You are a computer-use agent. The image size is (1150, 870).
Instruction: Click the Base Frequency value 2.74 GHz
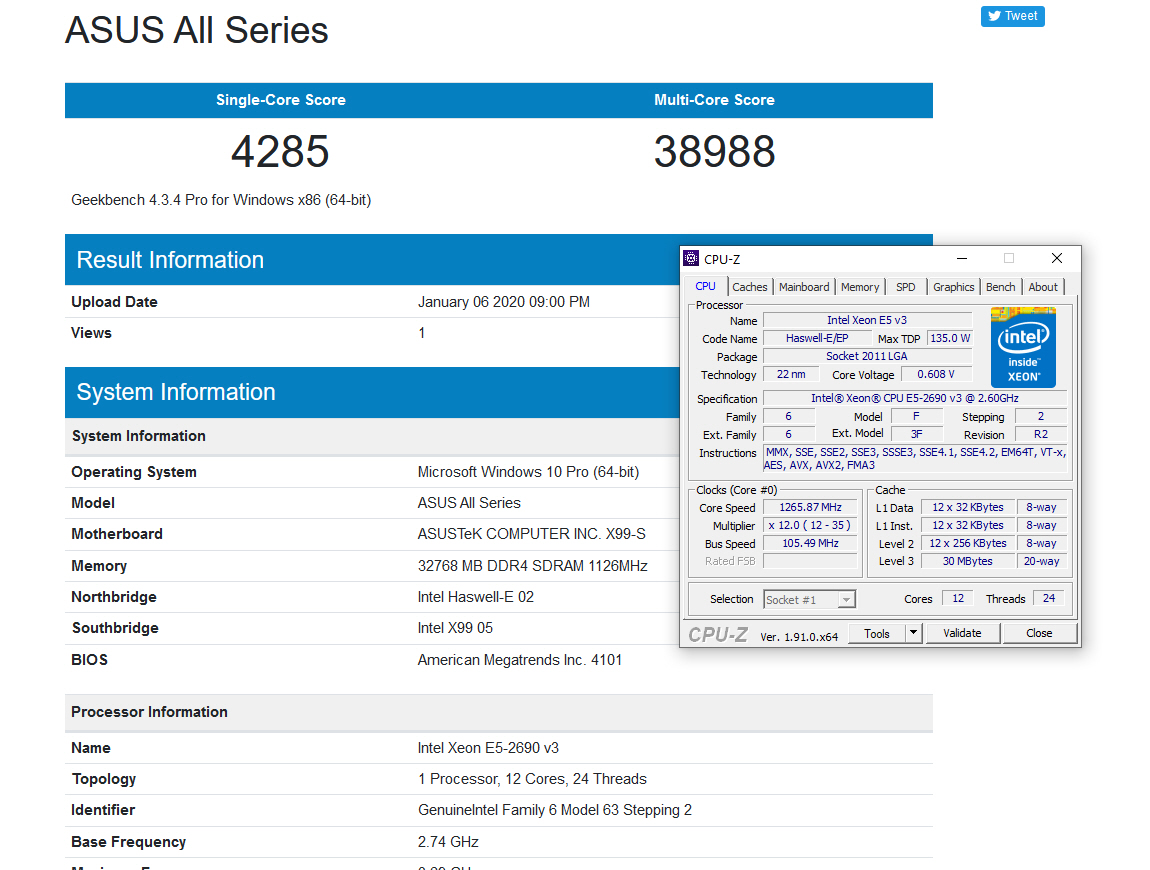point(448,842)
